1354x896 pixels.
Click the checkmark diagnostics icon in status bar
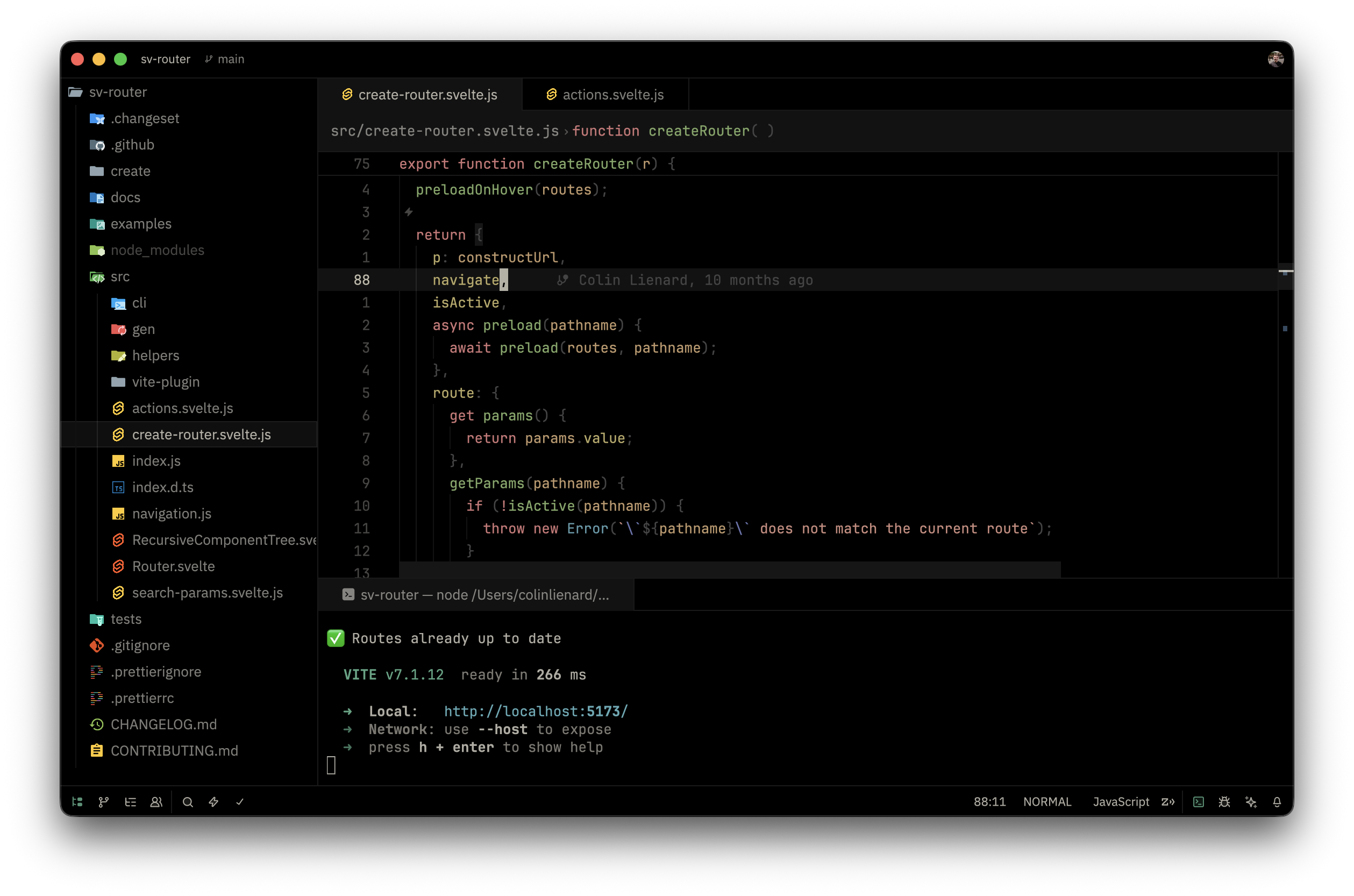coord(240,802)
